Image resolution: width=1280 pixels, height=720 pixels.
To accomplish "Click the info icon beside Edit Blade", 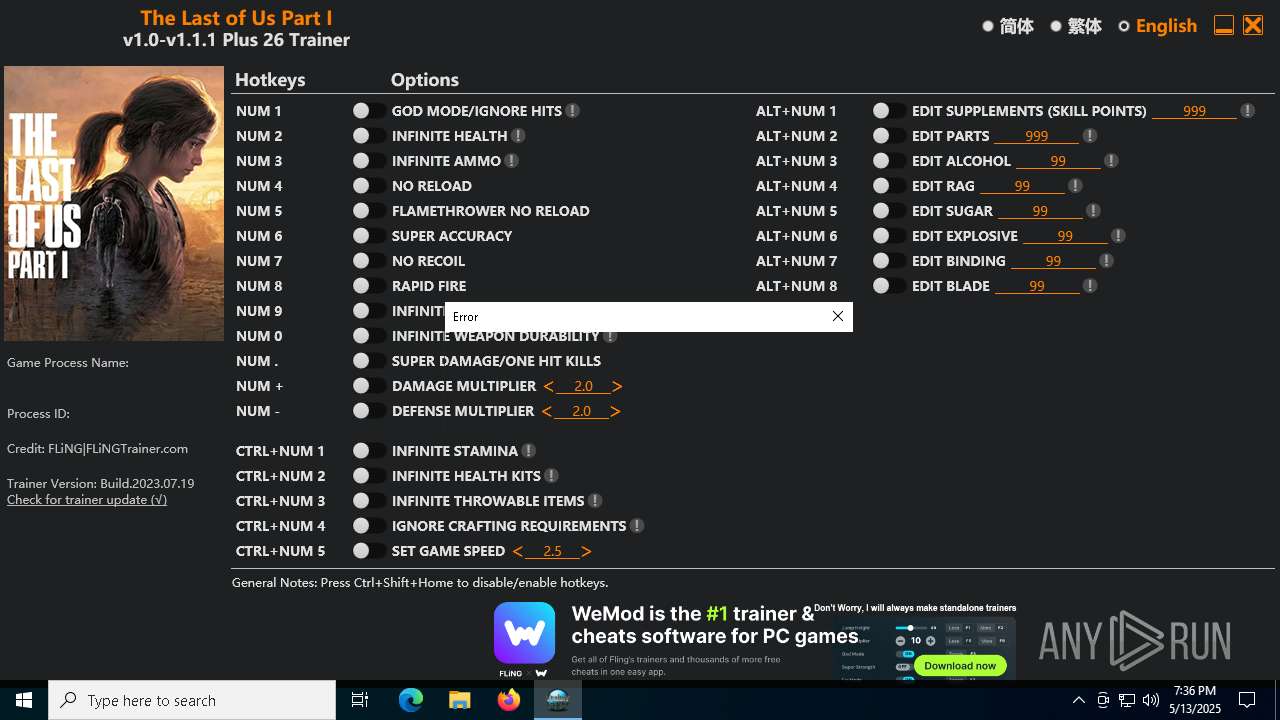I will pos(1090,286).
